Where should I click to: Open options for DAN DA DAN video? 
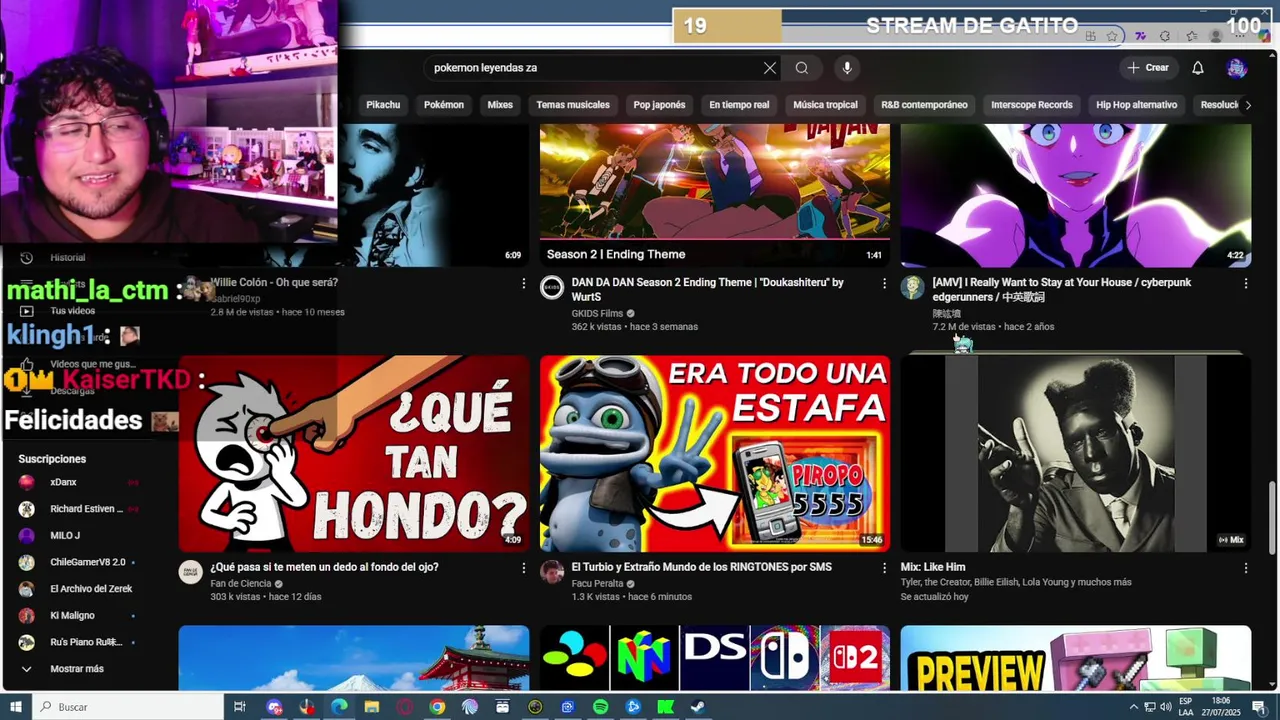(884, 284)
